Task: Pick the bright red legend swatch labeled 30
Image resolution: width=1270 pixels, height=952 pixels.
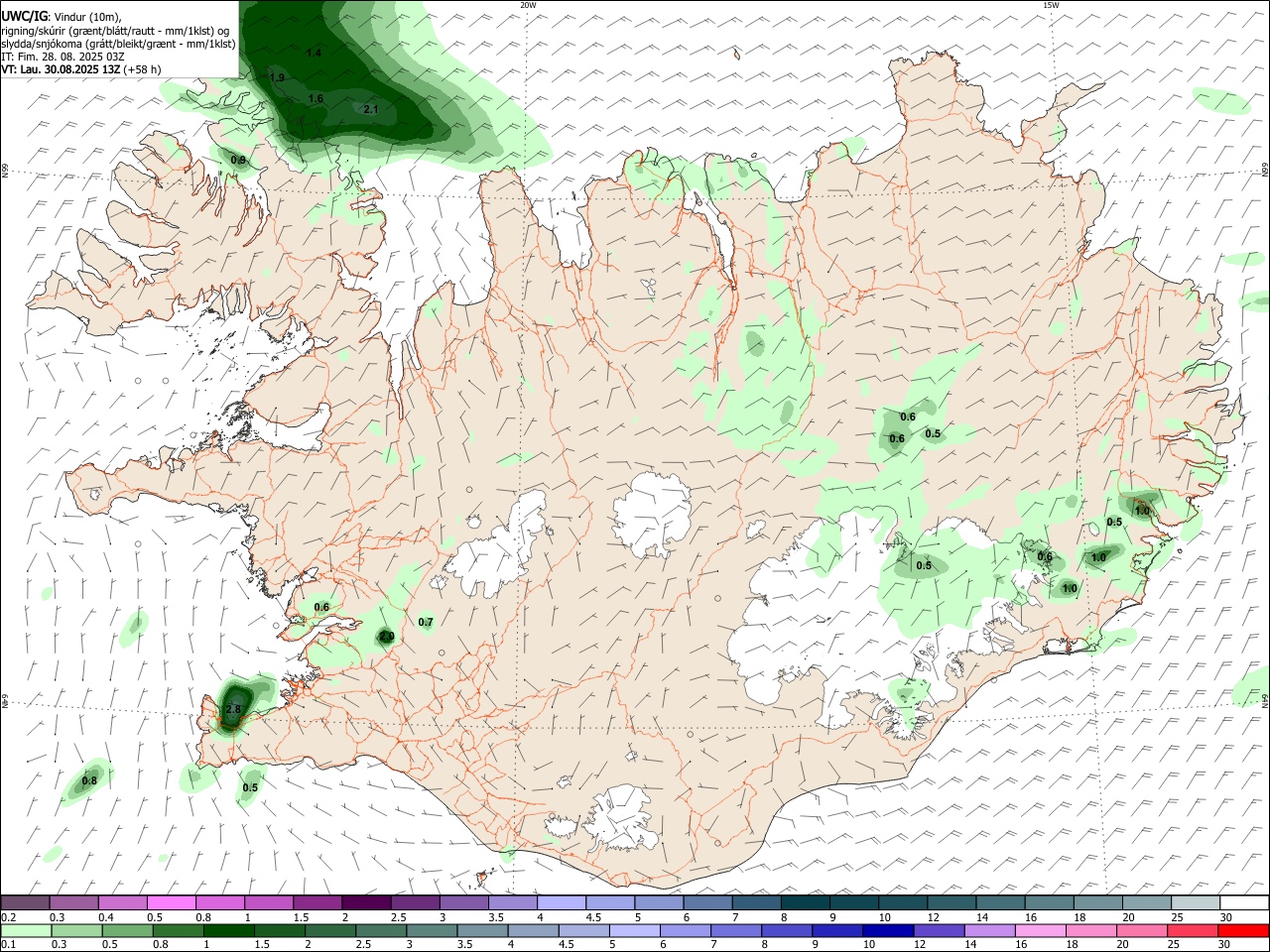Action: coord(1243,930)
